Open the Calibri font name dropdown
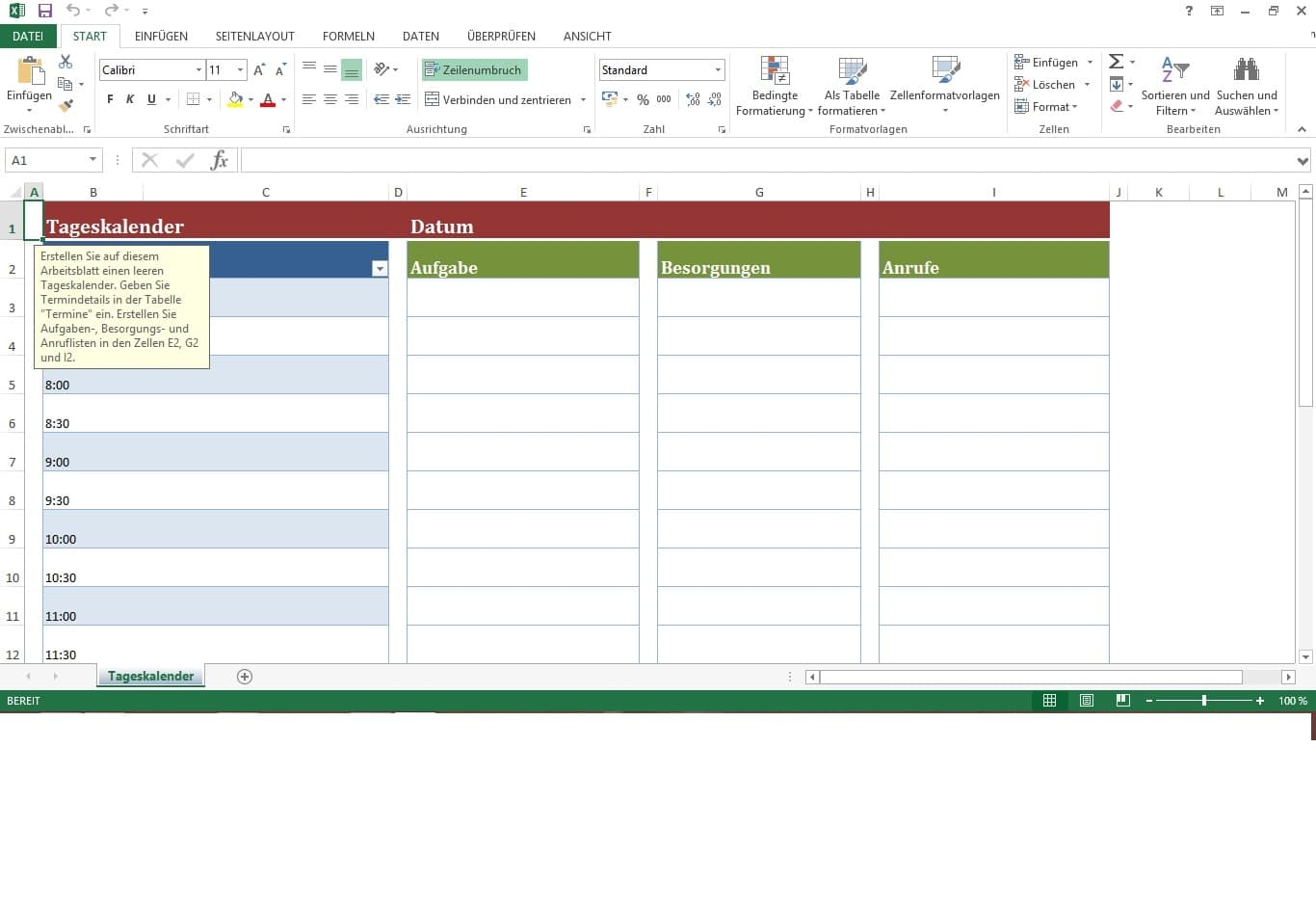 pos(198,69)
